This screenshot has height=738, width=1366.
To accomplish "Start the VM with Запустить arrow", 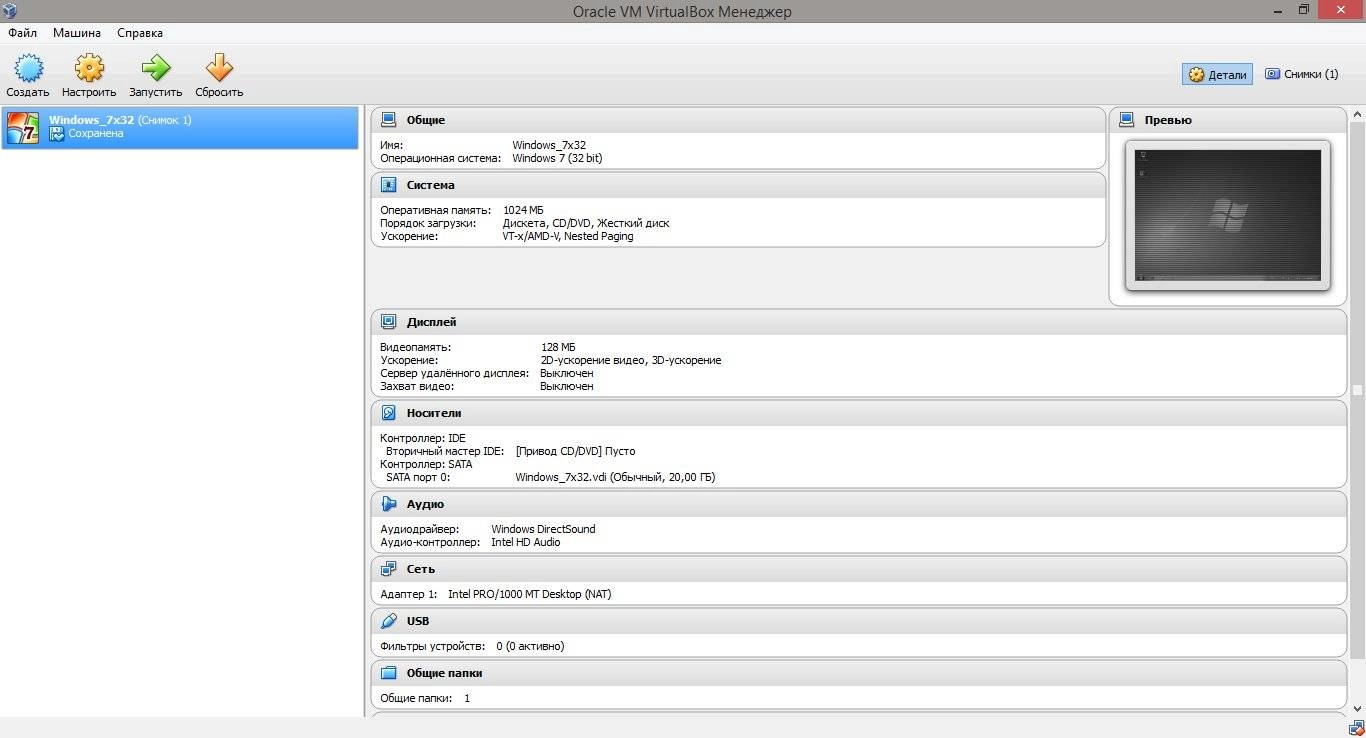I will 155,68.
